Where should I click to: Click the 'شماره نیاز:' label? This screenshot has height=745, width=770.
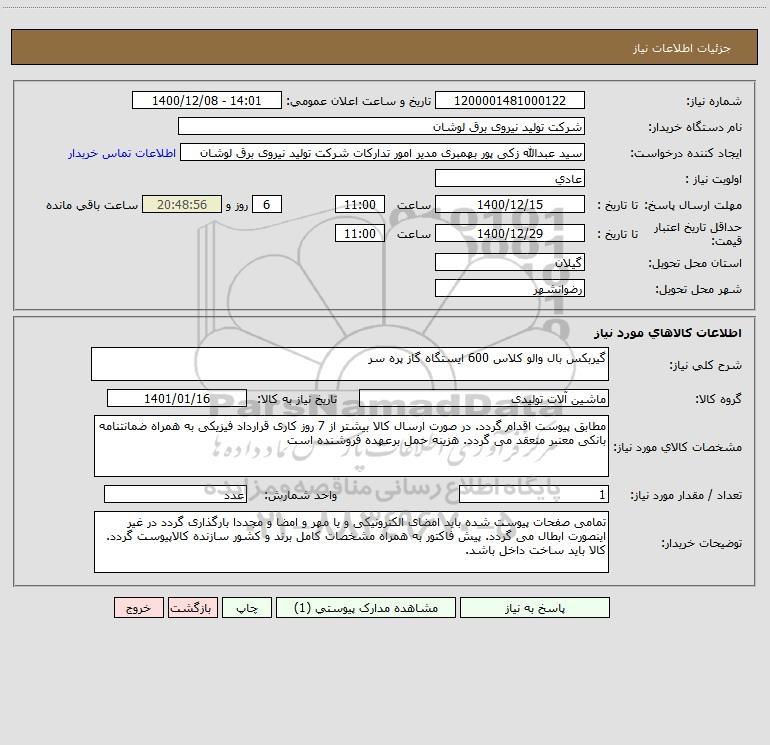coord(714,101)
